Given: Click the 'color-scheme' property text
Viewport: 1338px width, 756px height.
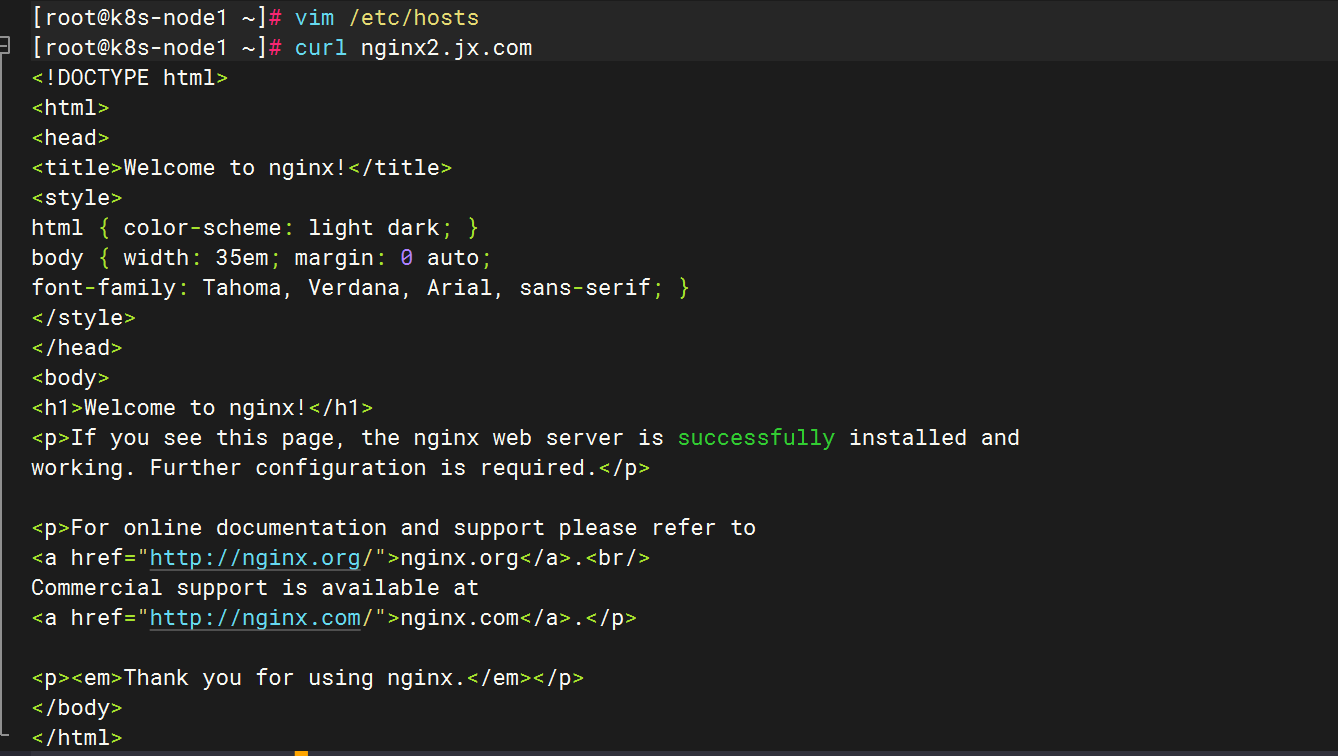Looking at the screenshot, I should (202, 228).
